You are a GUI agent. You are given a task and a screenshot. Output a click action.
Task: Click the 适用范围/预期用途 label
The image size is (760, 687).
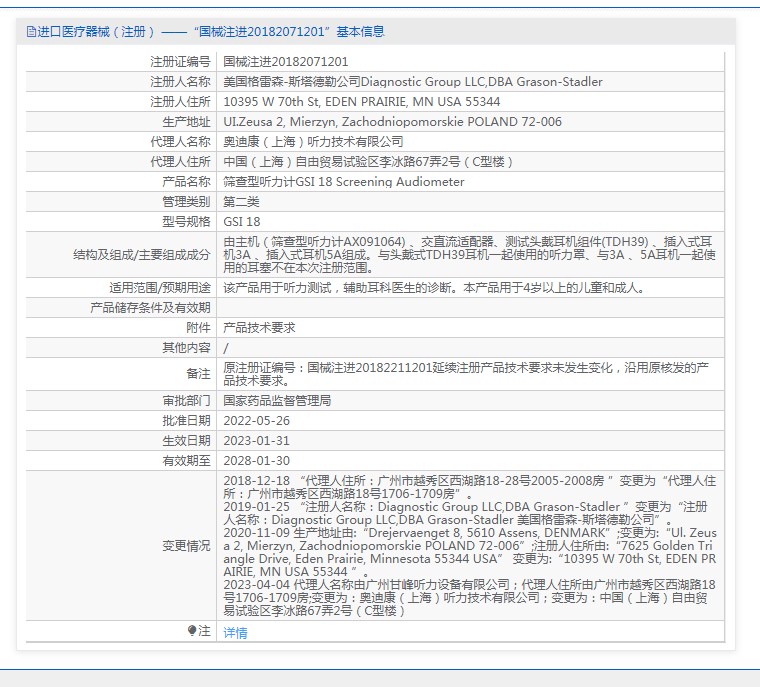(159, 288)
